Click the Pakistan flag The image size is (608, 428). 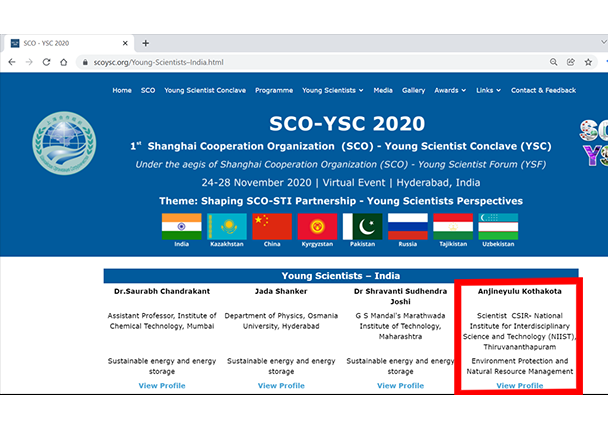[x=363, y=226]
